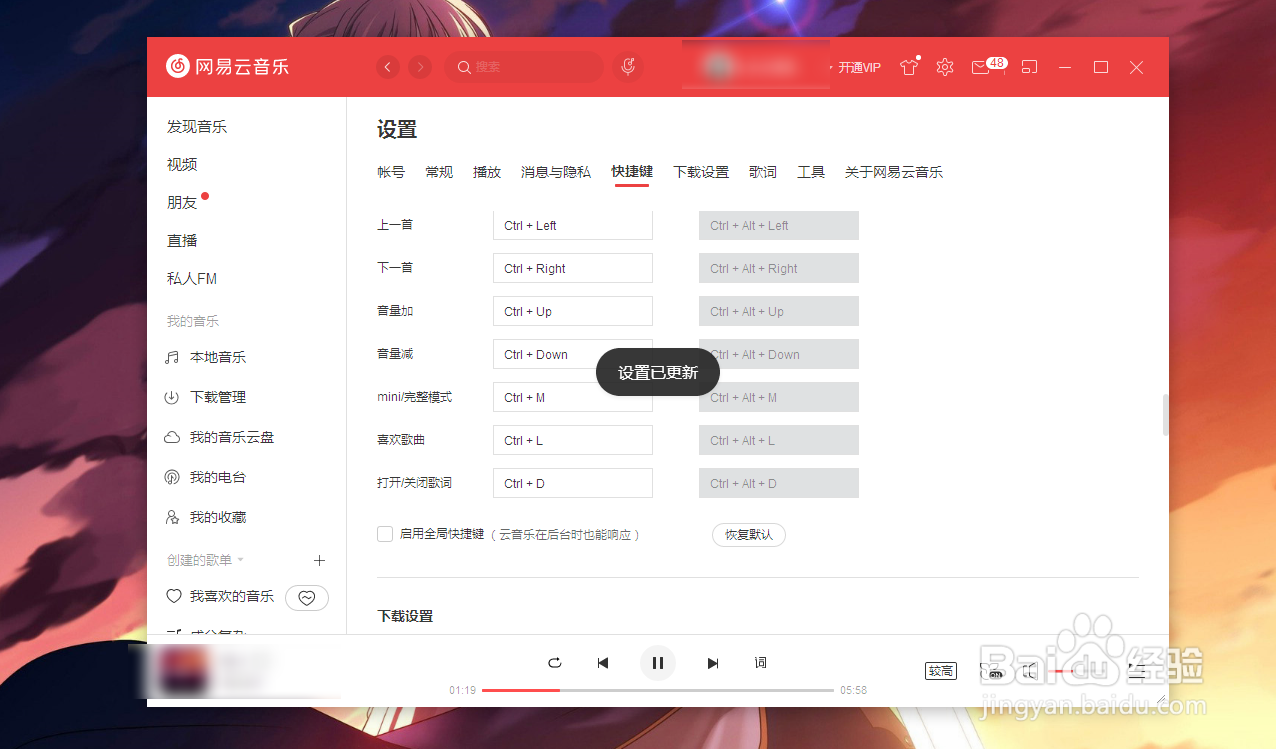Screen dimensions: 1276x749
Task: Click the settings page vertical scrollbar
Action: click(1165, 415)
